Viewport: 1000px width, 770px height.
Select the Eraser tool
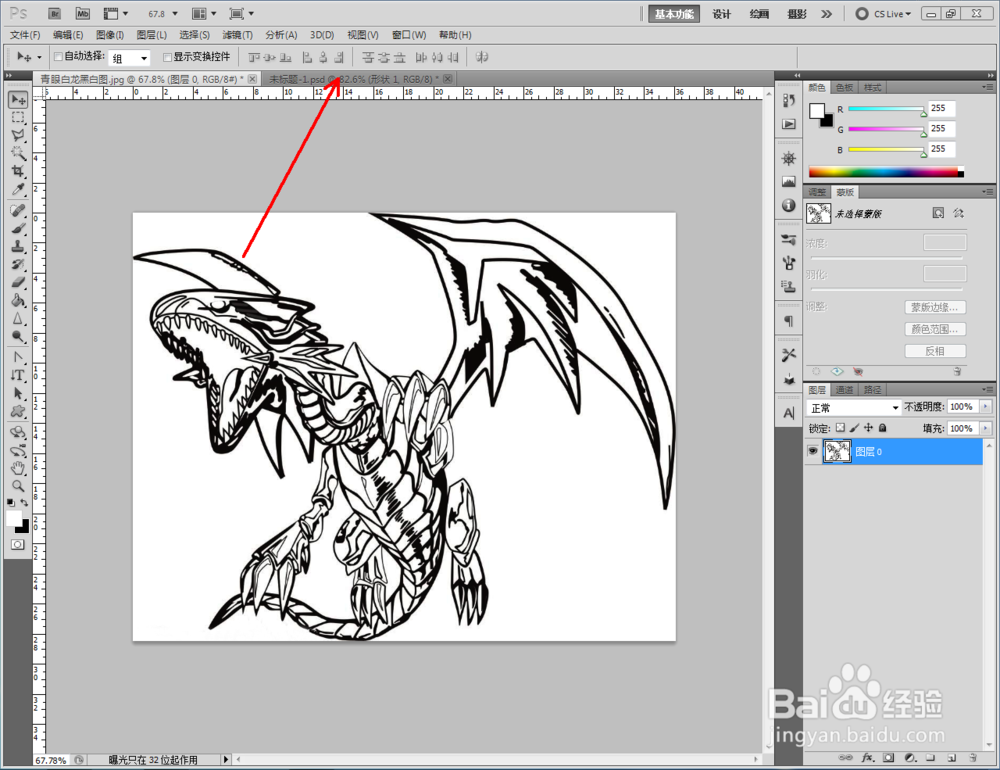(x=18, y=282)
